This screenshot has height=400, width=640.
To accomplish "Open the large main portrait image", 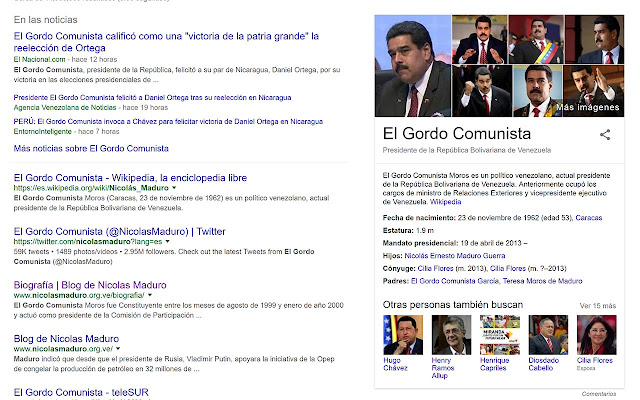I will (413, 66).
